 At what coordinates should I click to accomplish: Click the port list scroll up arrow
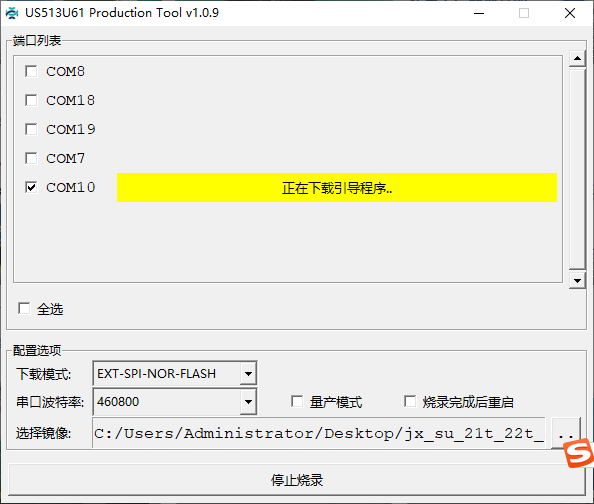coord(577,58)
